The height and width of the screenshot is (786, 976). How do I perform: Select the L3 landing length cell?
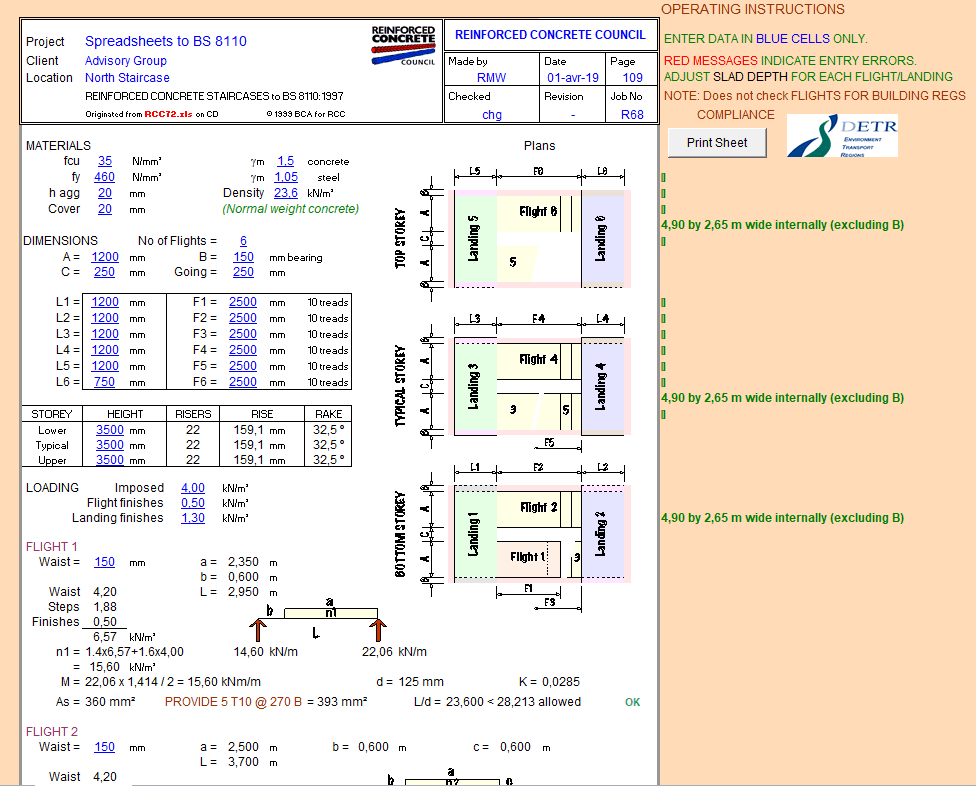tap(105, 334)
